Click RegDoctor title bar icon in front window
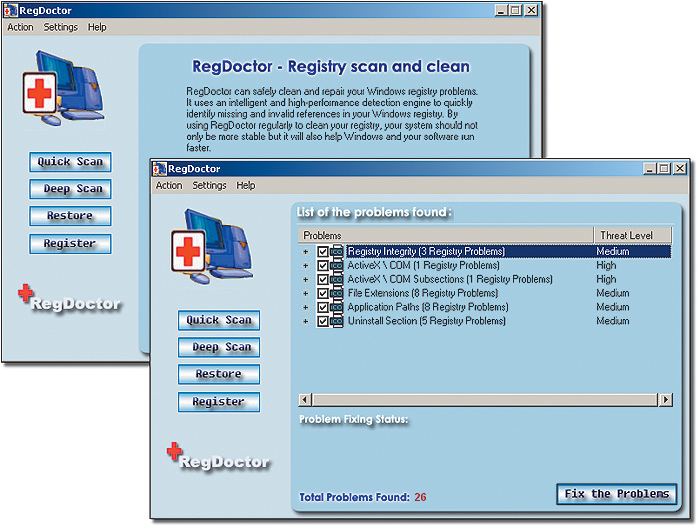 [x=159, y=169]
